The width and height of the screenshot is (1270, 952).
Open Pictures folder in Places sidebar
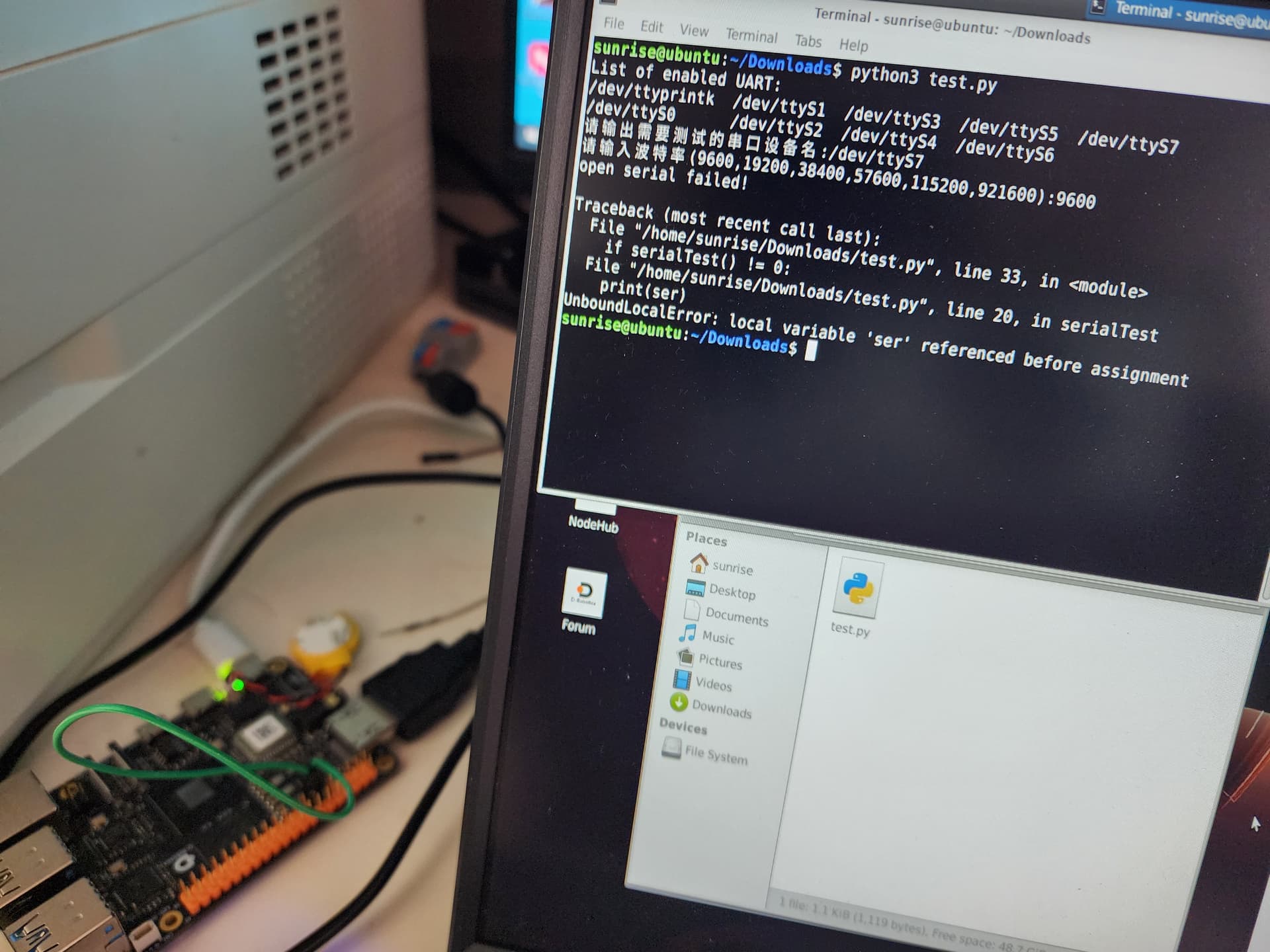708,660
